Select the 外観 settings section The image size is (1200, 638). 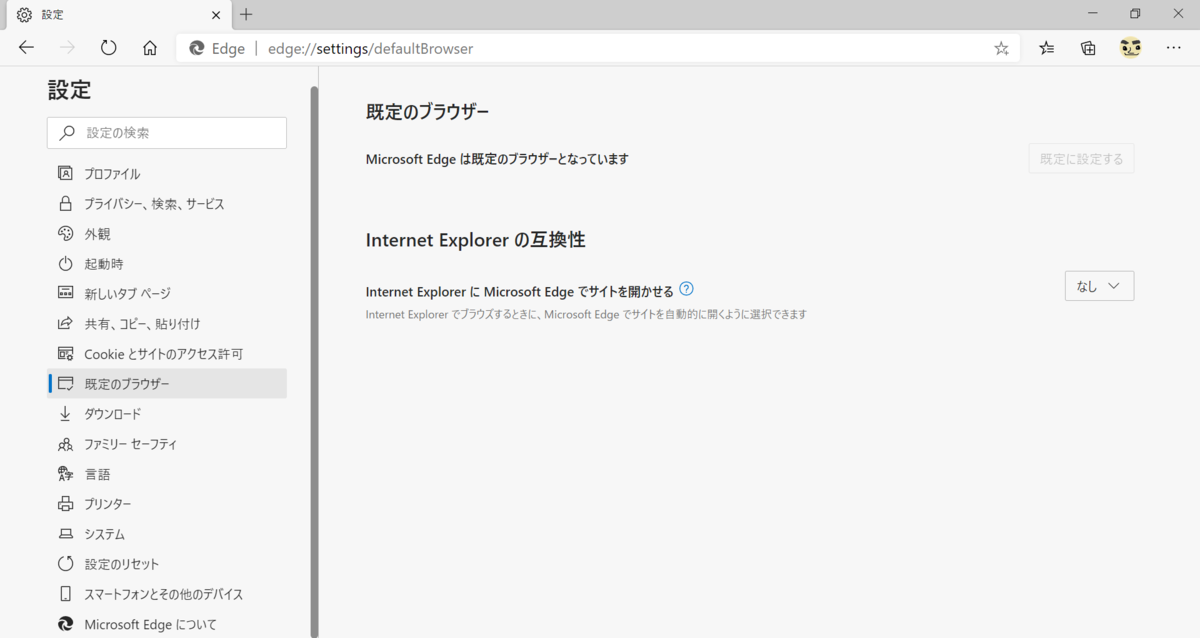167,233
